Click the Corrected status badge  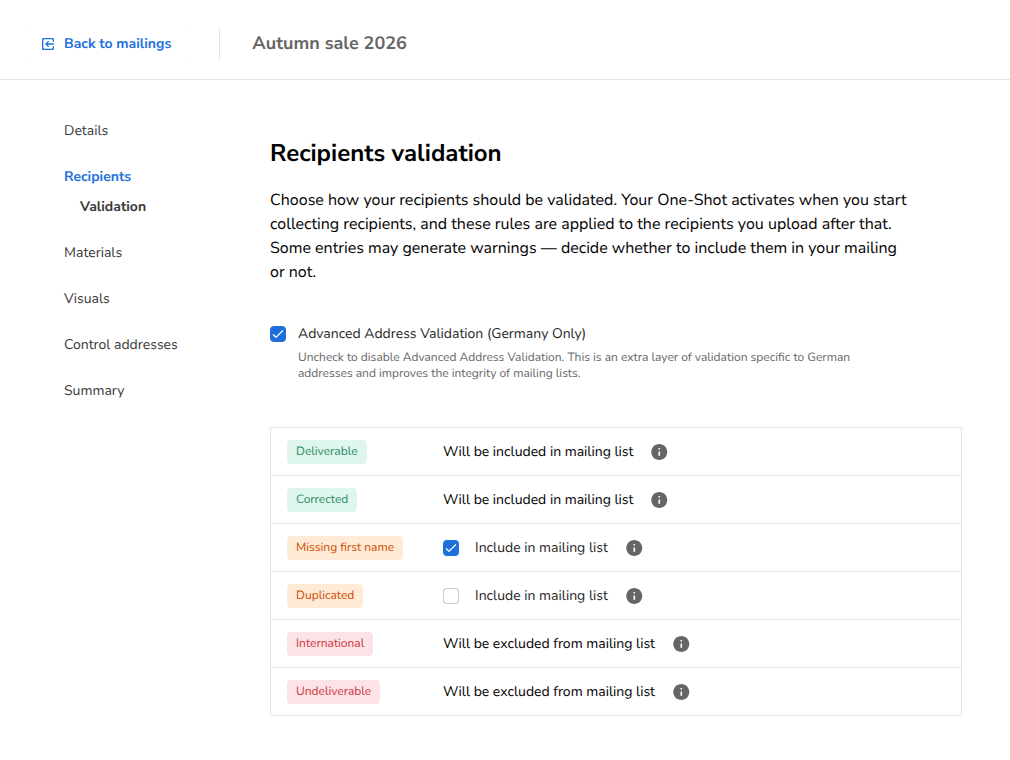click(x=321, y=499)
